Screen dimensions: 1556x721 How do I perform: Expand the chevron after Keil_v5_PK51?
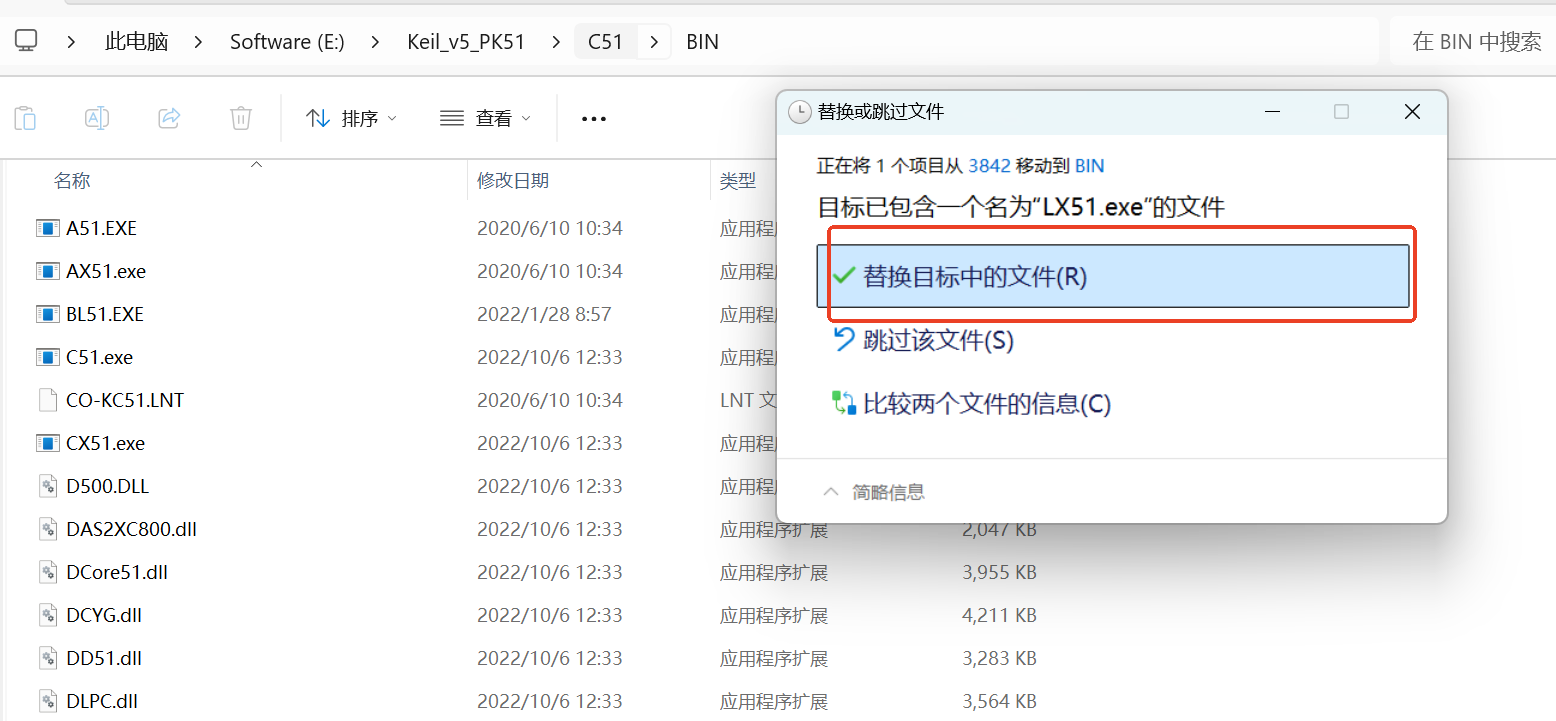pyautogui.click(x=555, y=42)
